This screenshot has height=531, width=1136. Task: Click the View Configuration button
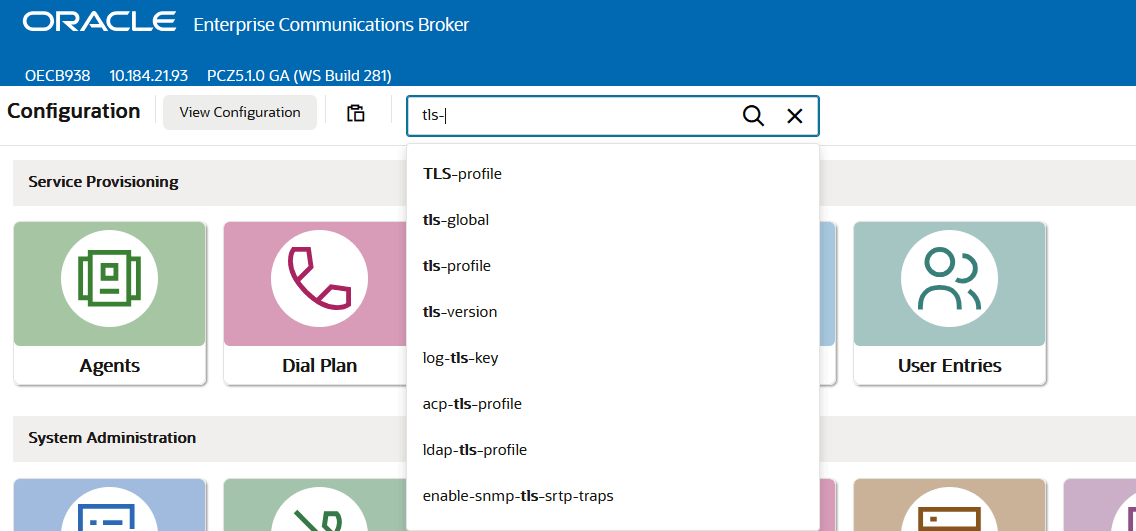240,112
